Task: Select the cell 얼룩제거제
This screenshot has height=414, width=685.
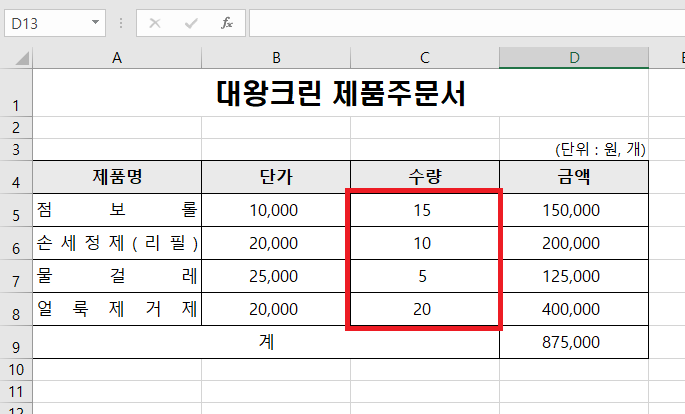Action: [117, 309]
